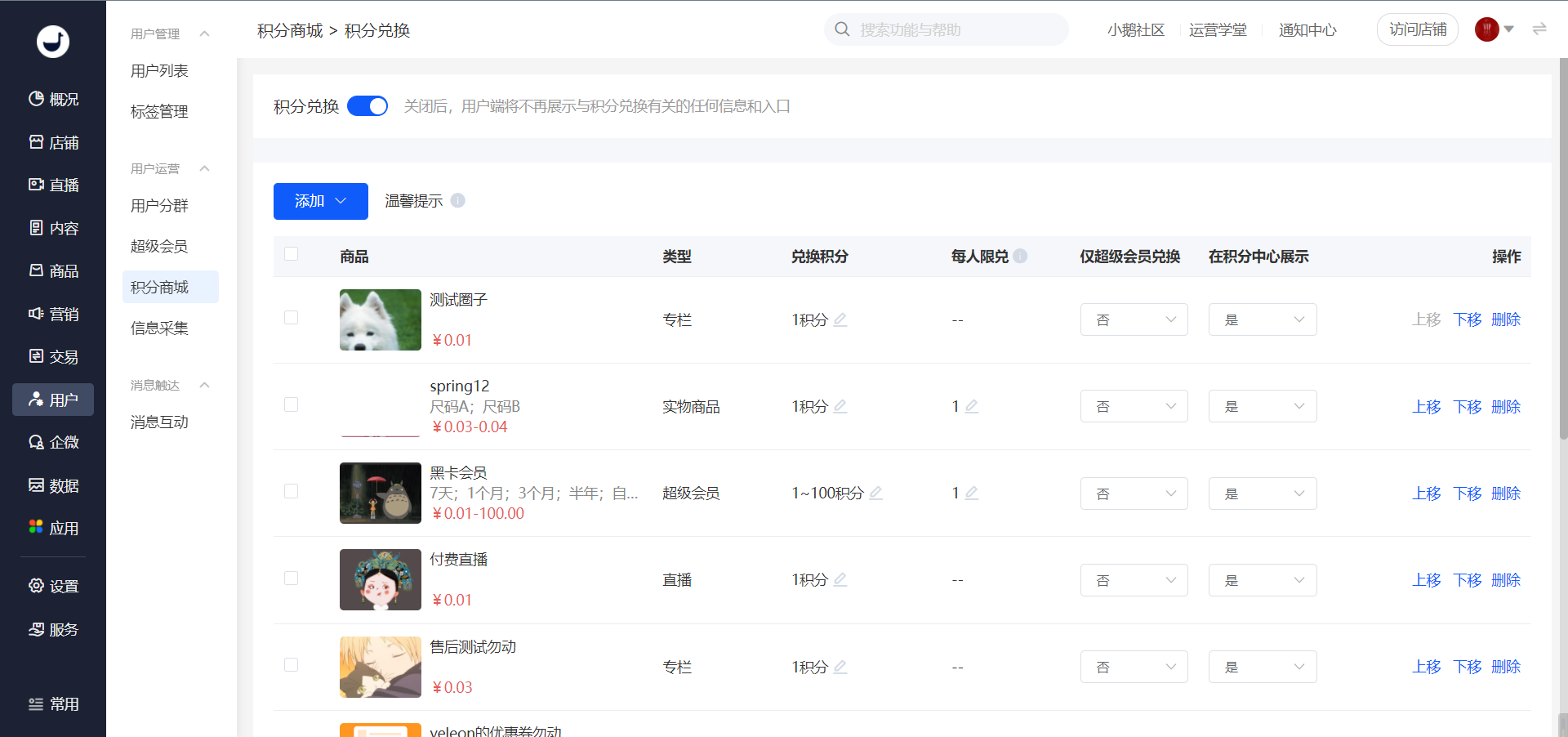
Task: Open the 服务 service section
Action: [x=53, y=629]
